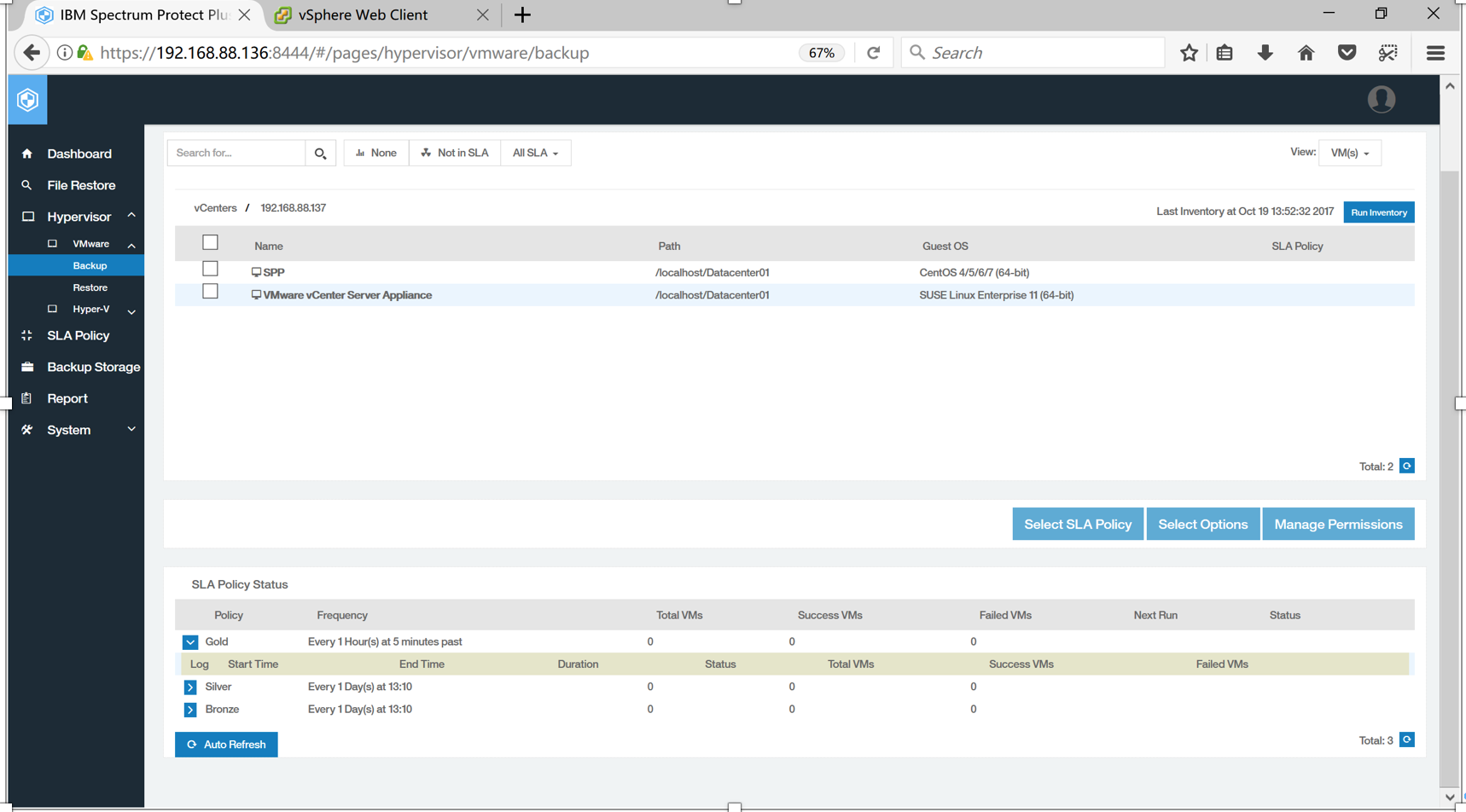1466x812 pixels.
Task: Click the search magnifier button next to Search for
Action: [x=320, y=154]
